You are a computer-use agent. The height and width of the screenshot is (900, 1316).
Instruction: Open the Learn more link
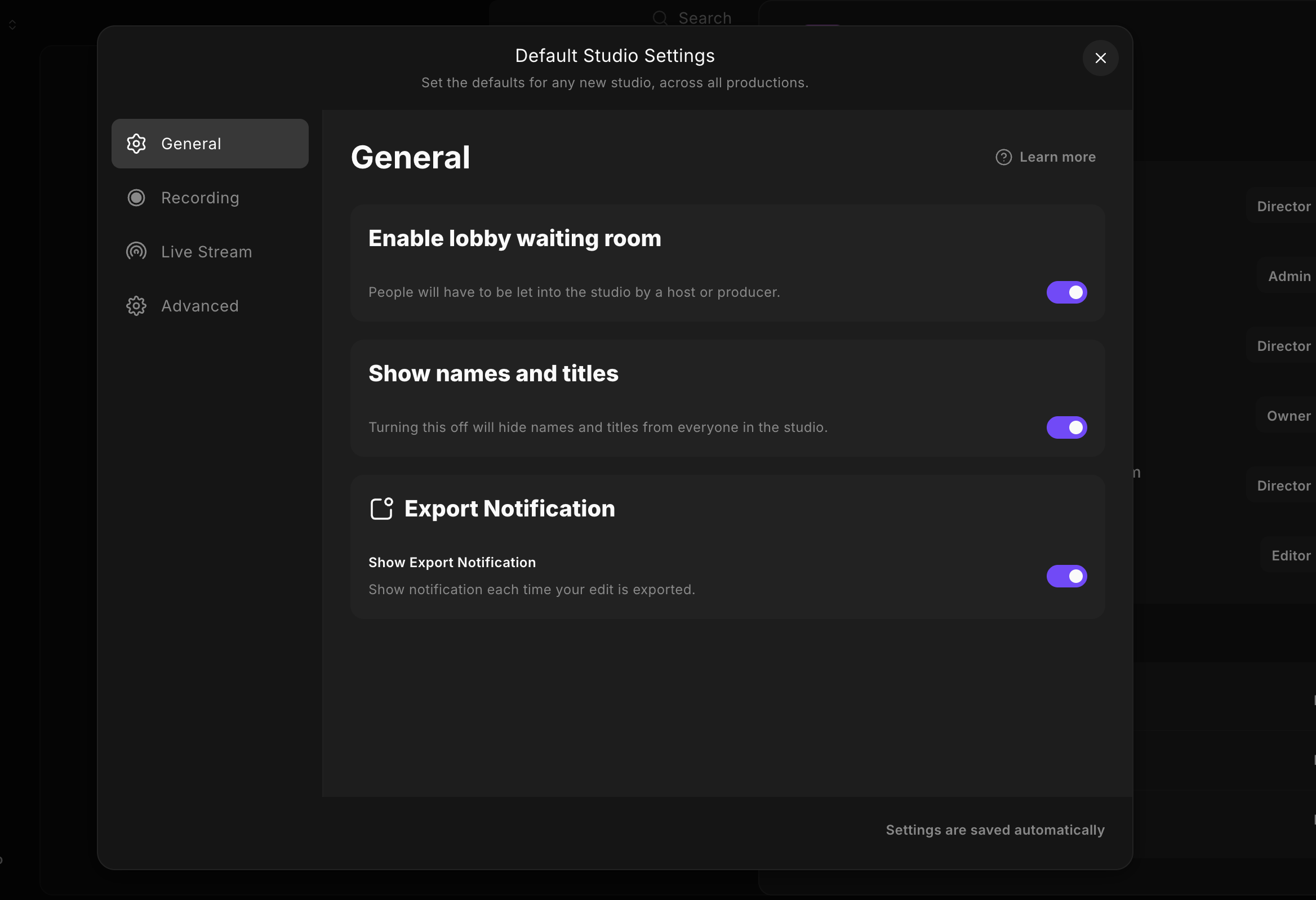coord(1046,157)
